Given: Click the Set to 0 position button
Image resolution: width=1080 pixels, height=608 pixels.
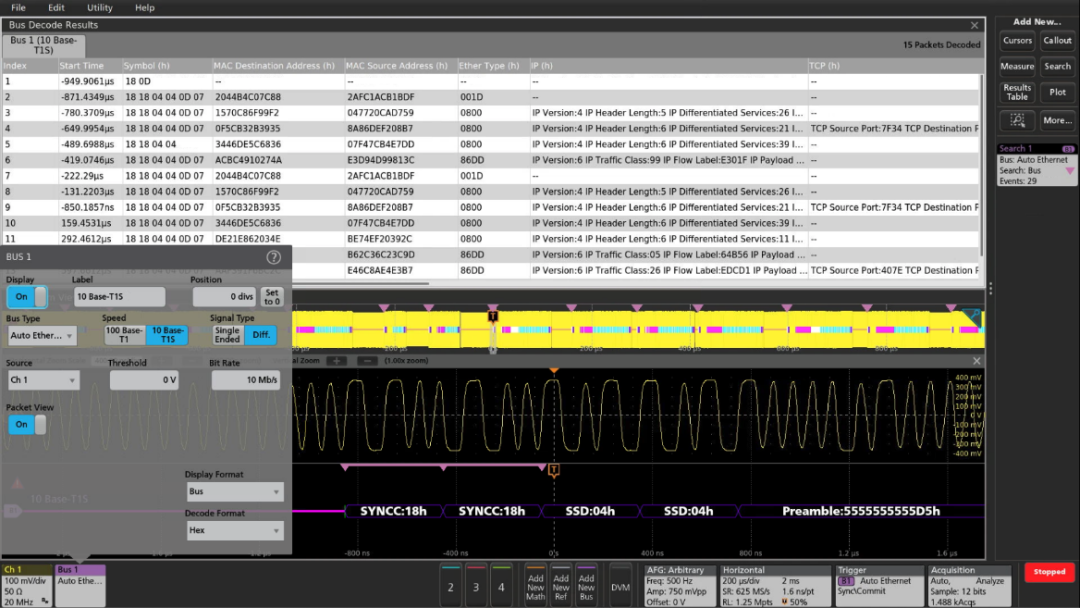Looking at the screenshot, I should coord(272,297).
